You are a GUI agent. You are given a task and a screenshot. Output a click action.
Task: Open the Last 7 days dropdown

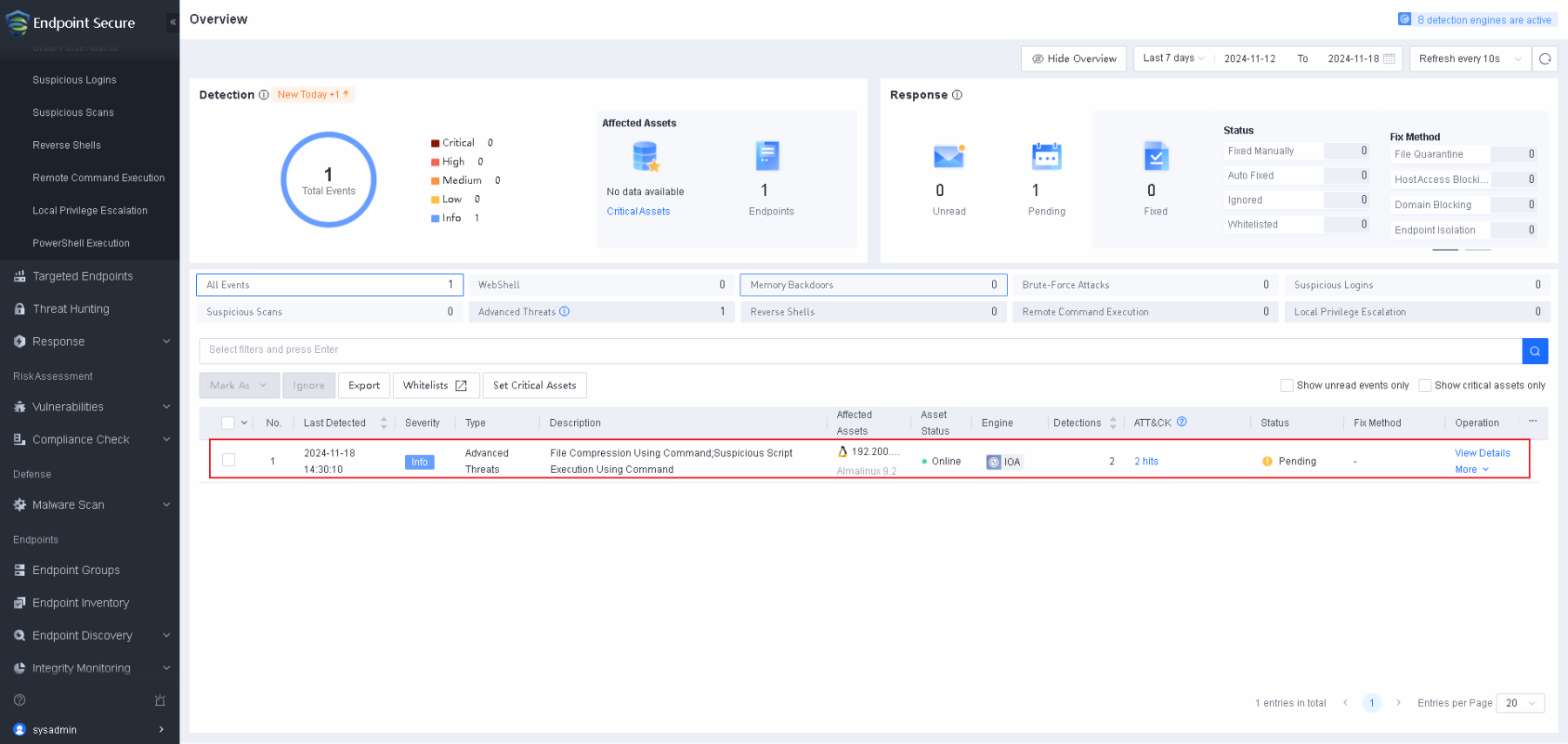coord(1173,58)
